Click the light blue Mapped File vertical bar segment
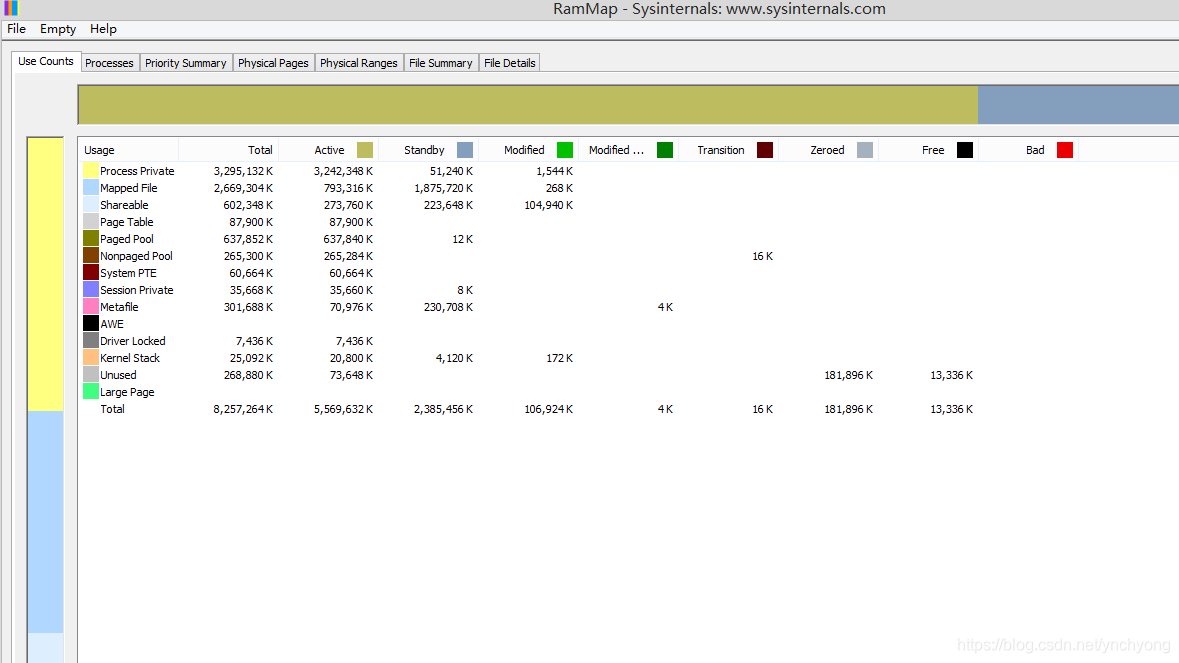 pos(45,522)
